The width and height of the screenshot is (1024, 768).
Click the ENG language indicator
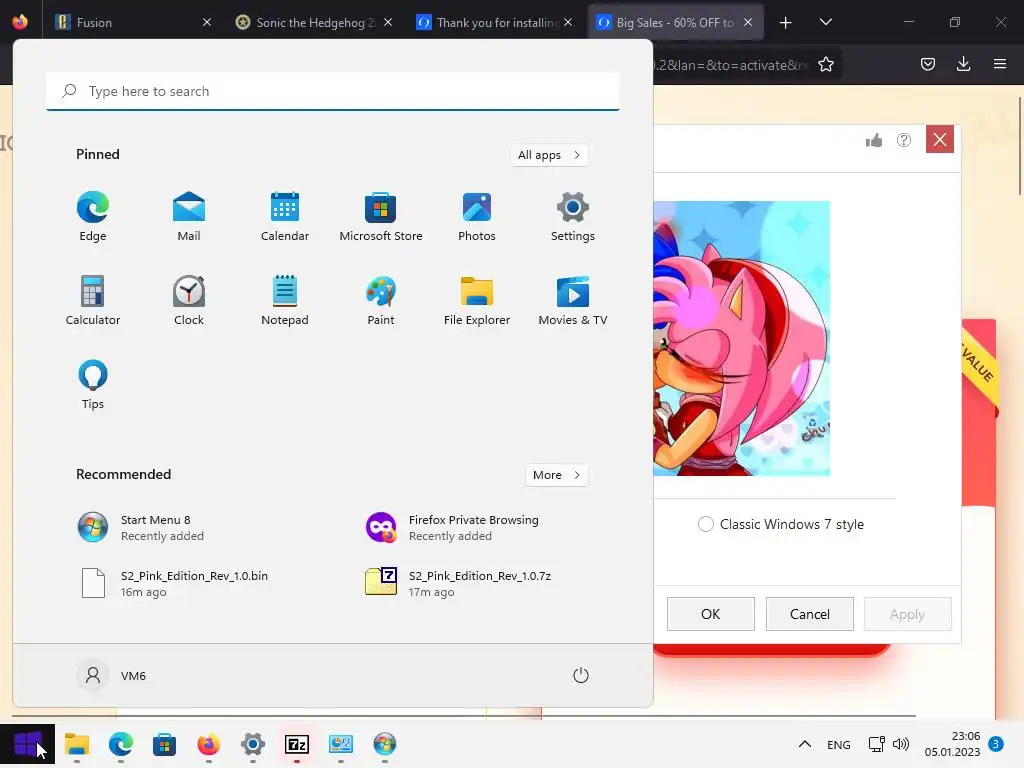click(x=839, y=744)
